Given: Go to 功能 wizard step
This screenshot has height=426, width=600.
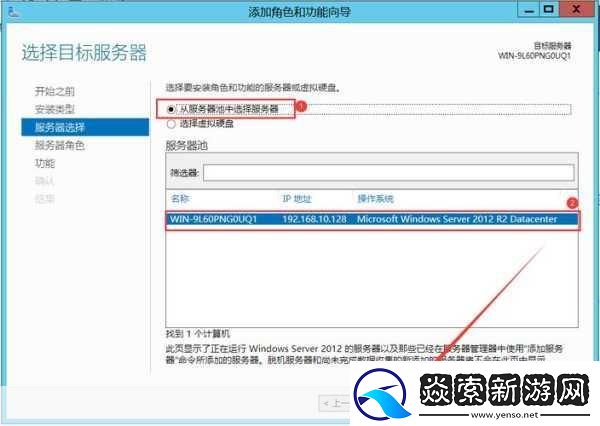Looking at the screenshot, I should tap(45, 163).
